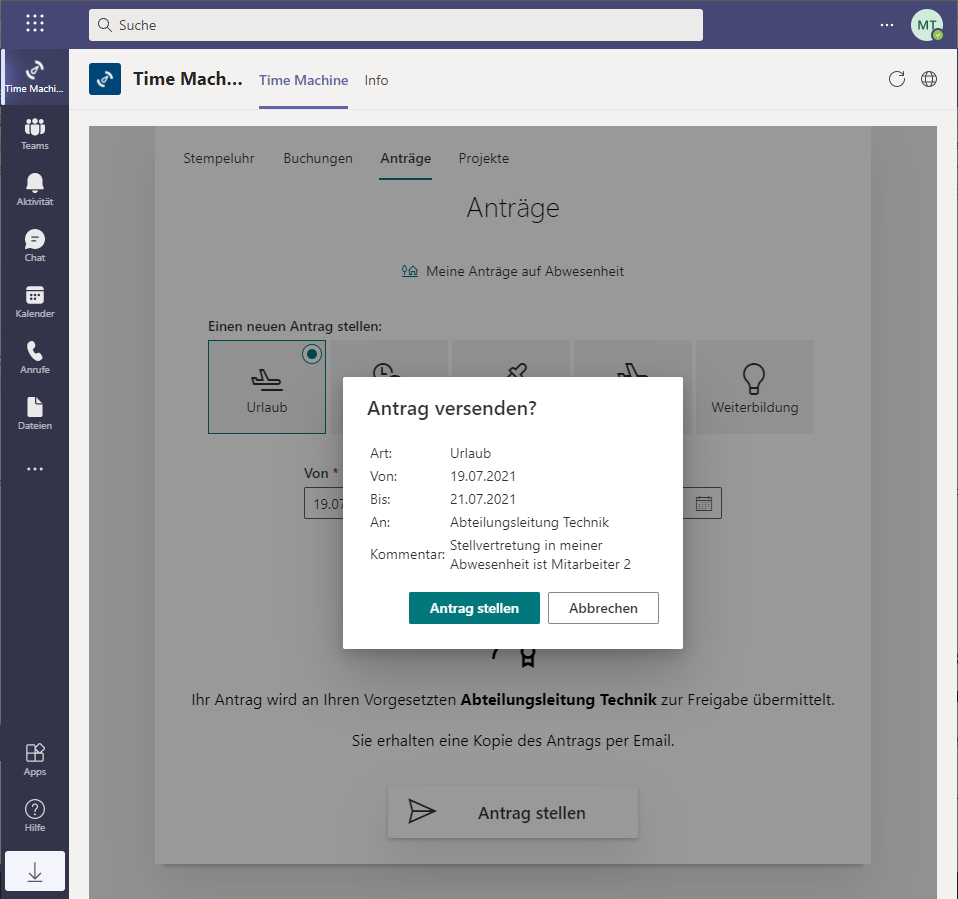Cancel the dialog with Abbrechen
The image size is (958, 899).
tap(603, 608)
